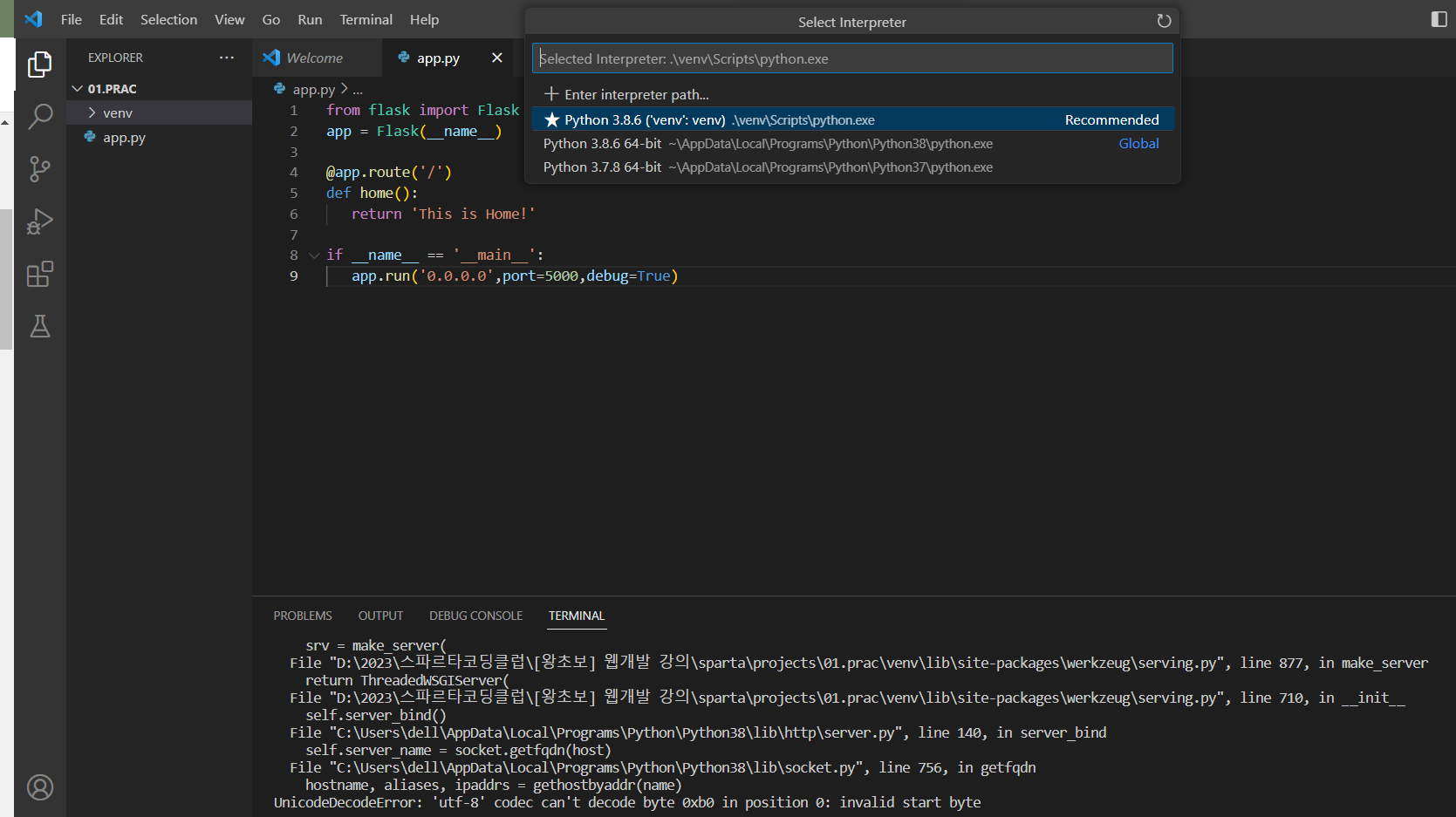Screen dimensions: 1456x817
Task: Open the Help menu
Action: [x=424, y=19]
